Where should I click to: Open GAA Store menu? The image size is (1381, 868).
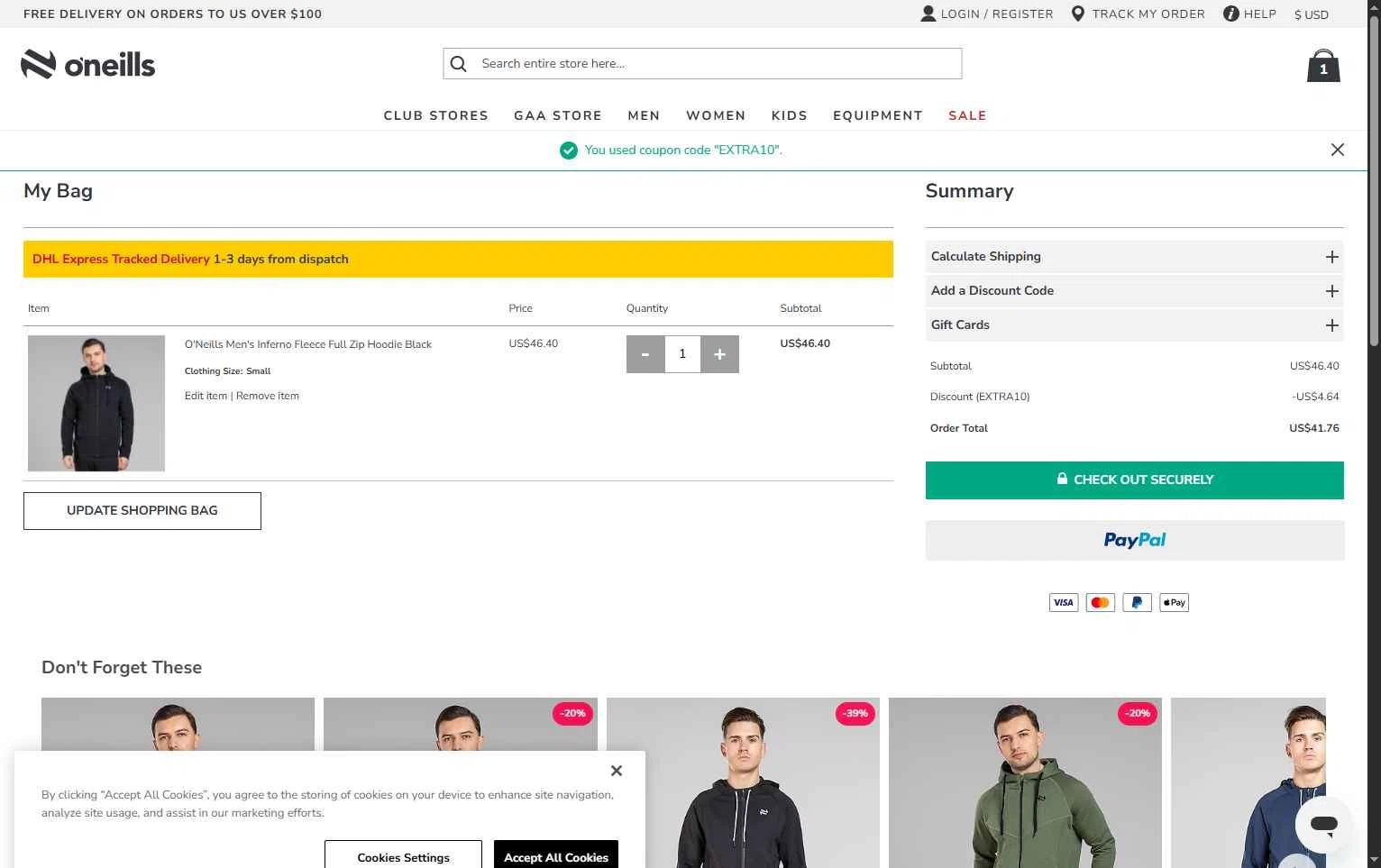[558, 115]
